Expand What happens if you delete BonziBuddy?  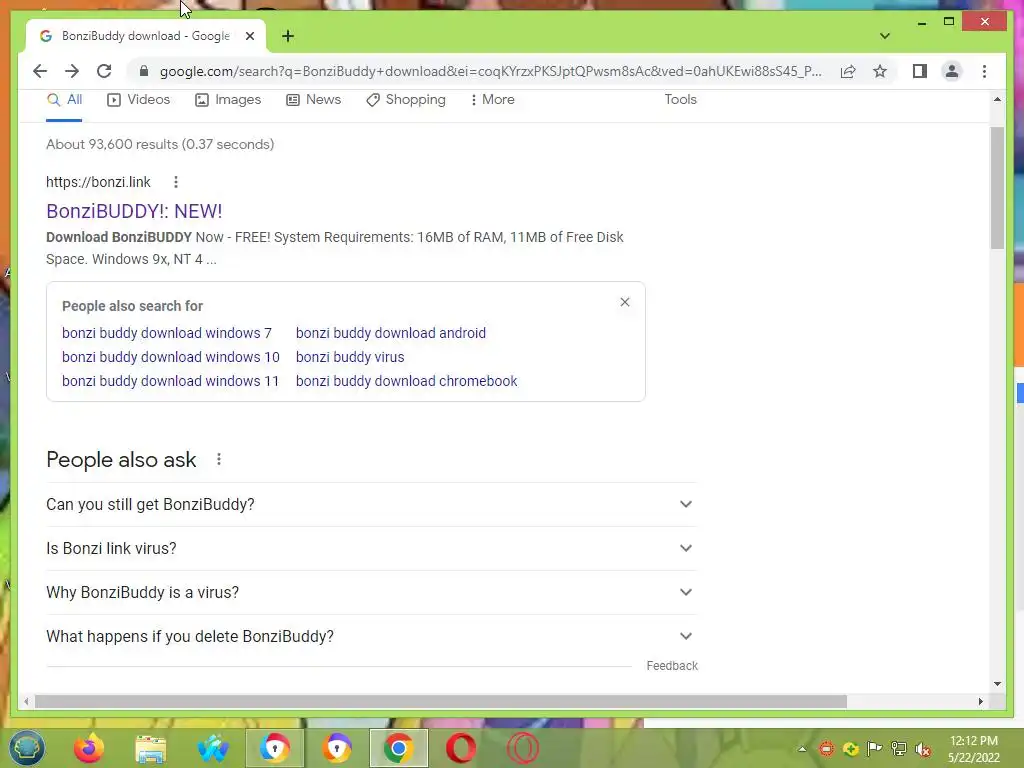click(x=371, y=636)
